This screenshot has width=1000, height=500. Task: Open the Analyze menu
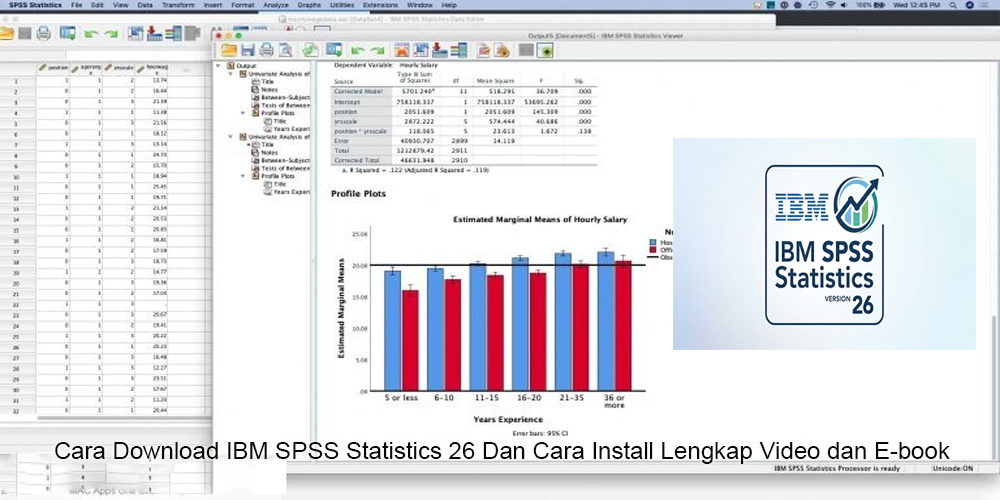(x=276, y=5)
